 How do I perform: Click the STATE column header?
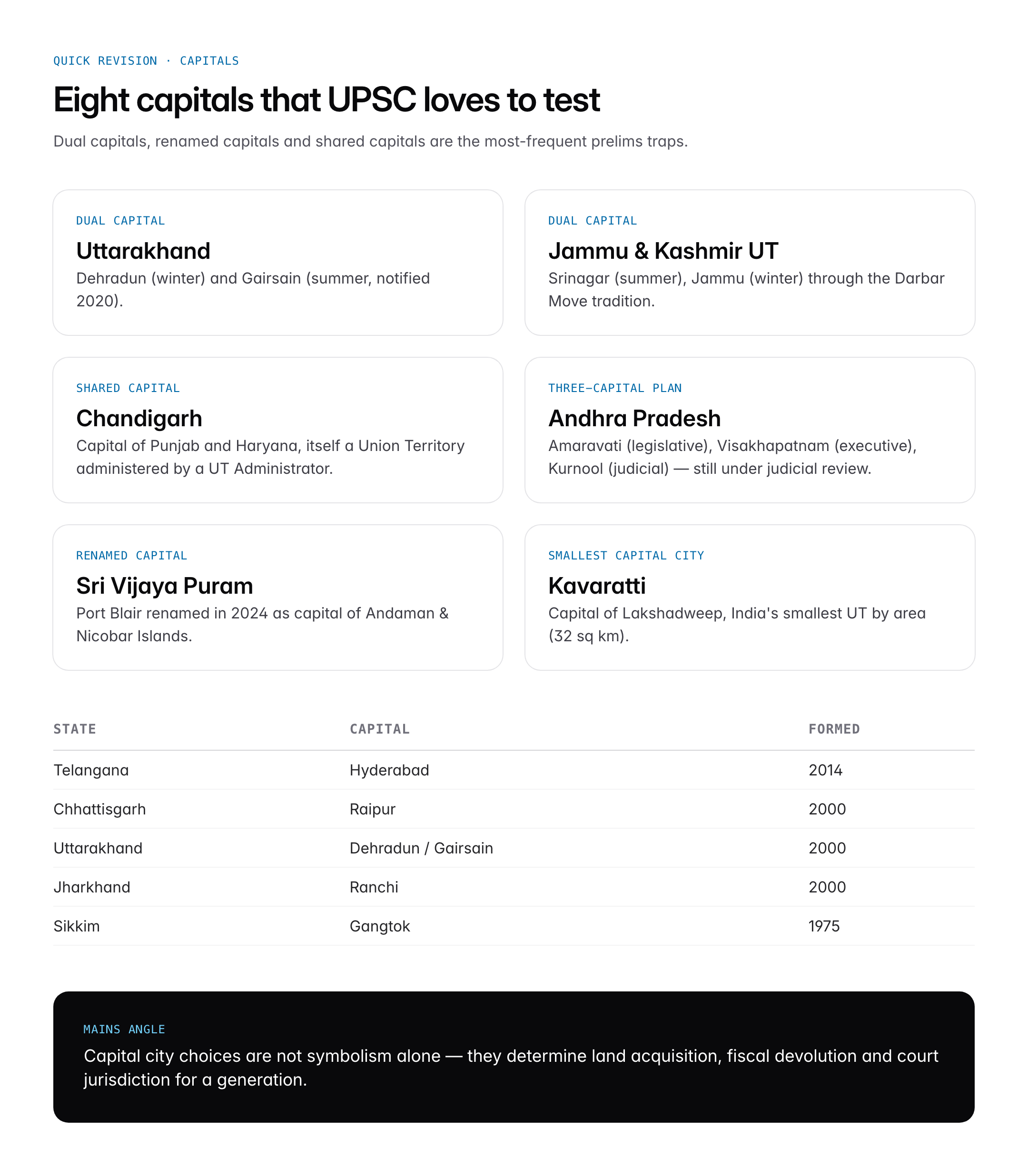pos(75,729)
